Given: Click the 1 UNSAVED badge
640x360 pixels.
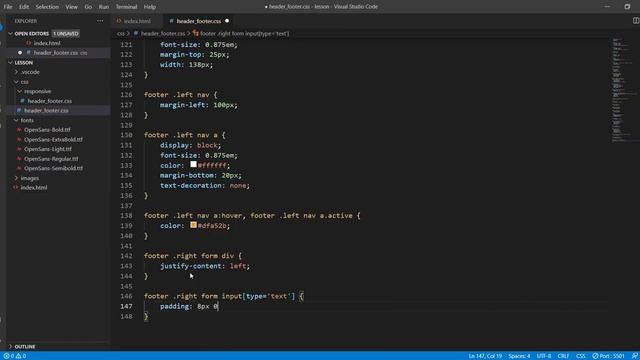Looking at the screenshot, I should tap(66, 33).
